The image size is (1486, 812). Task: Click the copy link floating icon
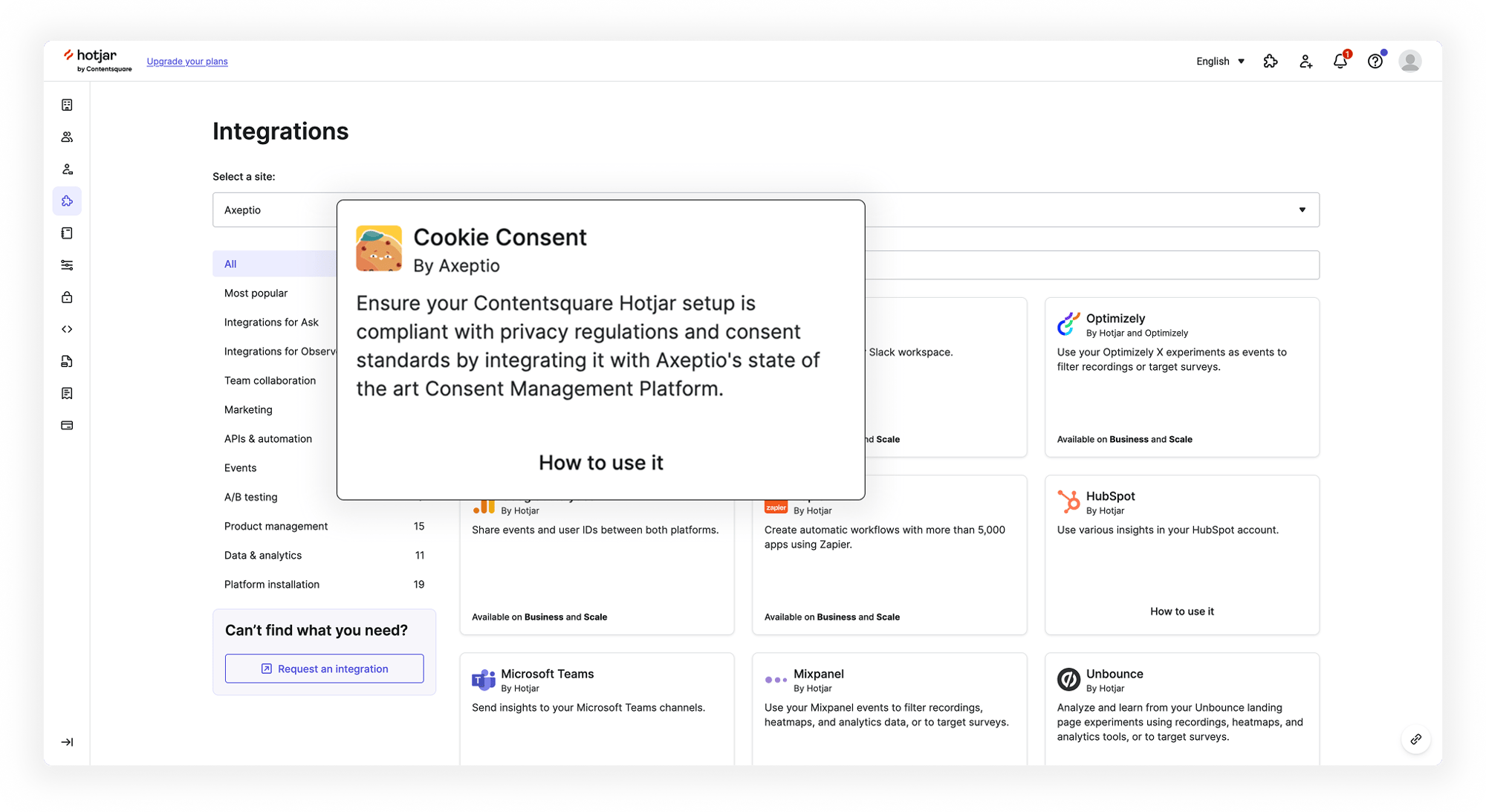(x=1415, y=739)
